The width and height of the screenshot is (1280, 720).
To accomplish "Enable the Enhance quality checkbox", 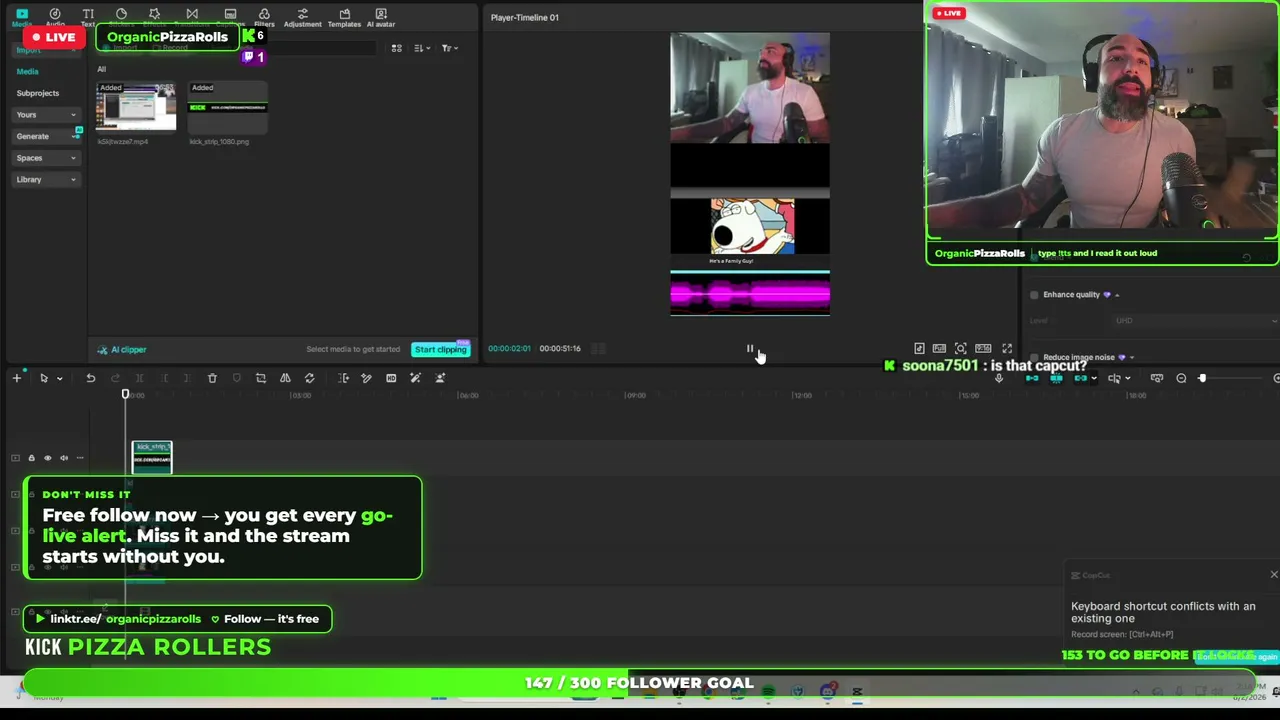I will [1034, 295].
